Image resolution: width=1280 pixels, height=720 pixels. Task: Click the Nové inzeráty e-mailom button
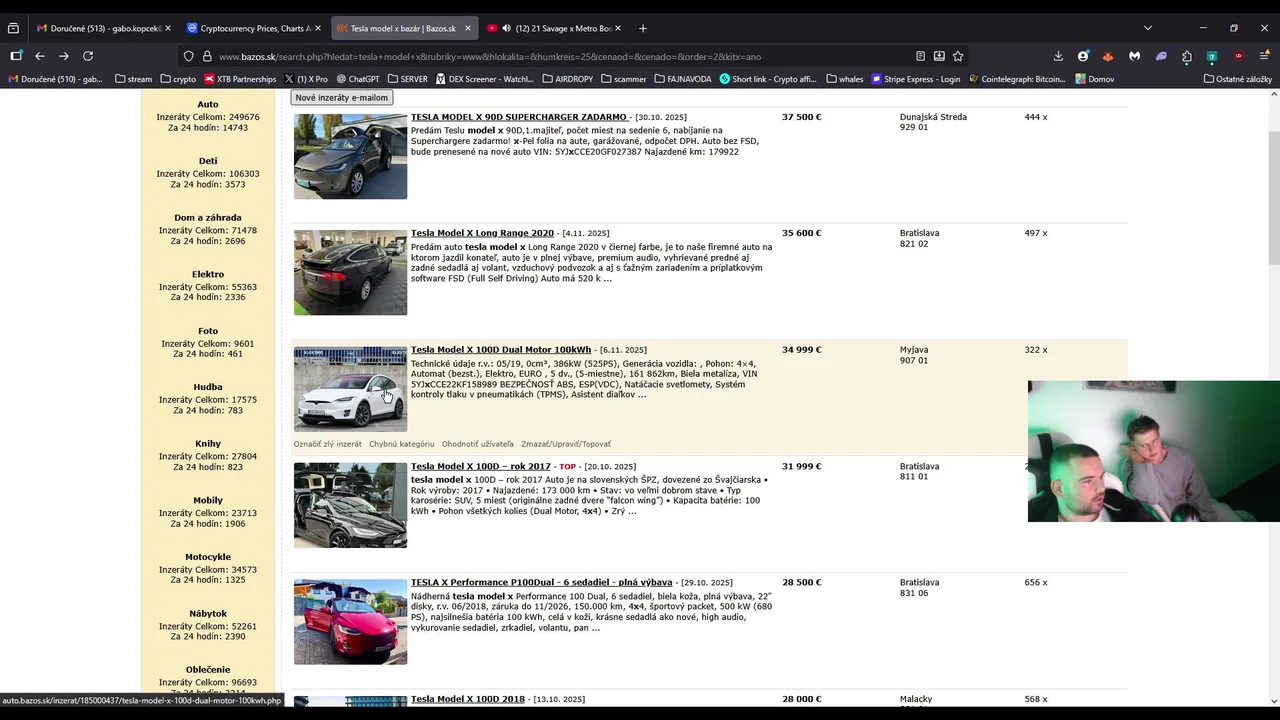(341, 97)
